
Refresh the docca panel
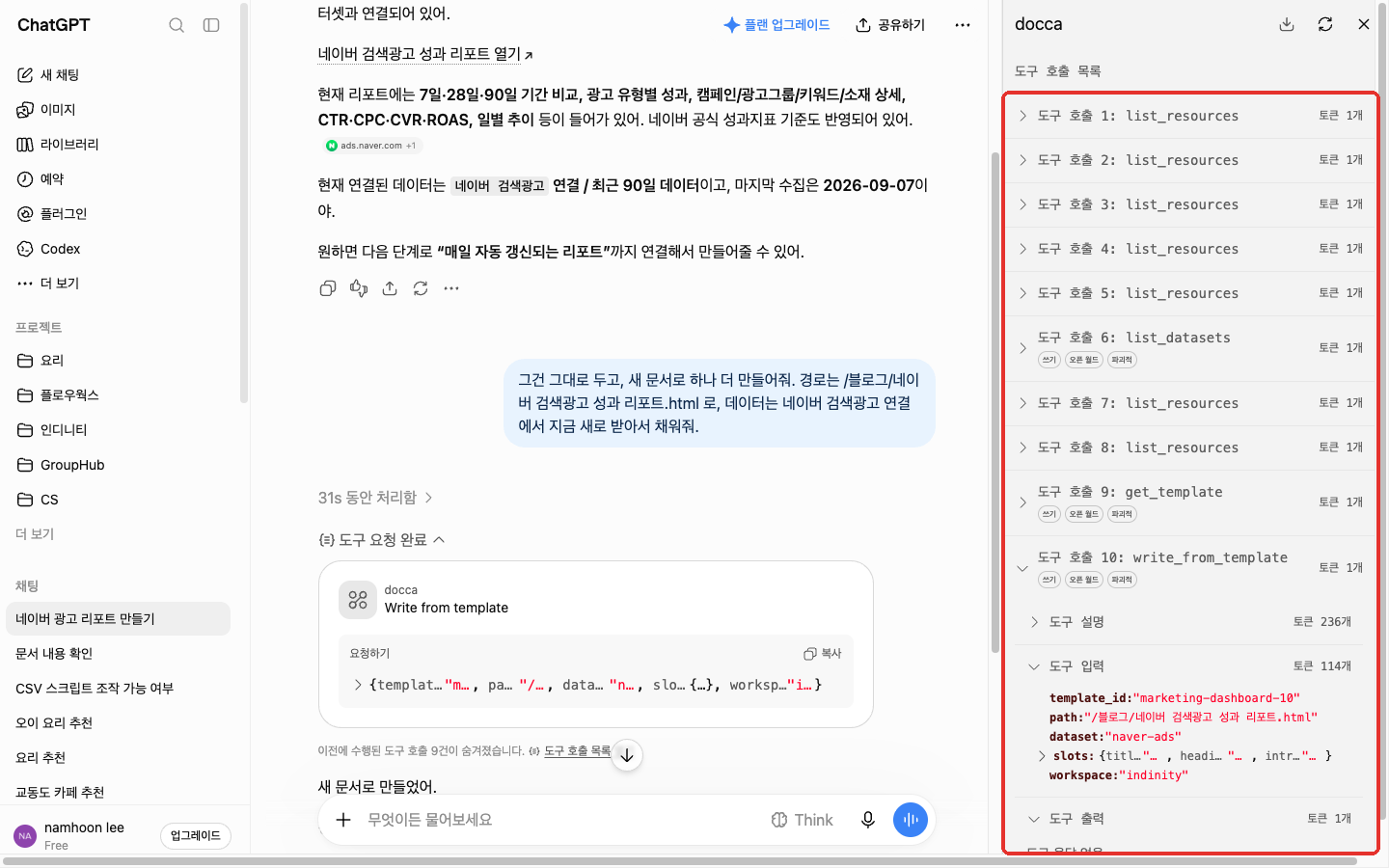pyautogui.click(x=1325, y=24)
